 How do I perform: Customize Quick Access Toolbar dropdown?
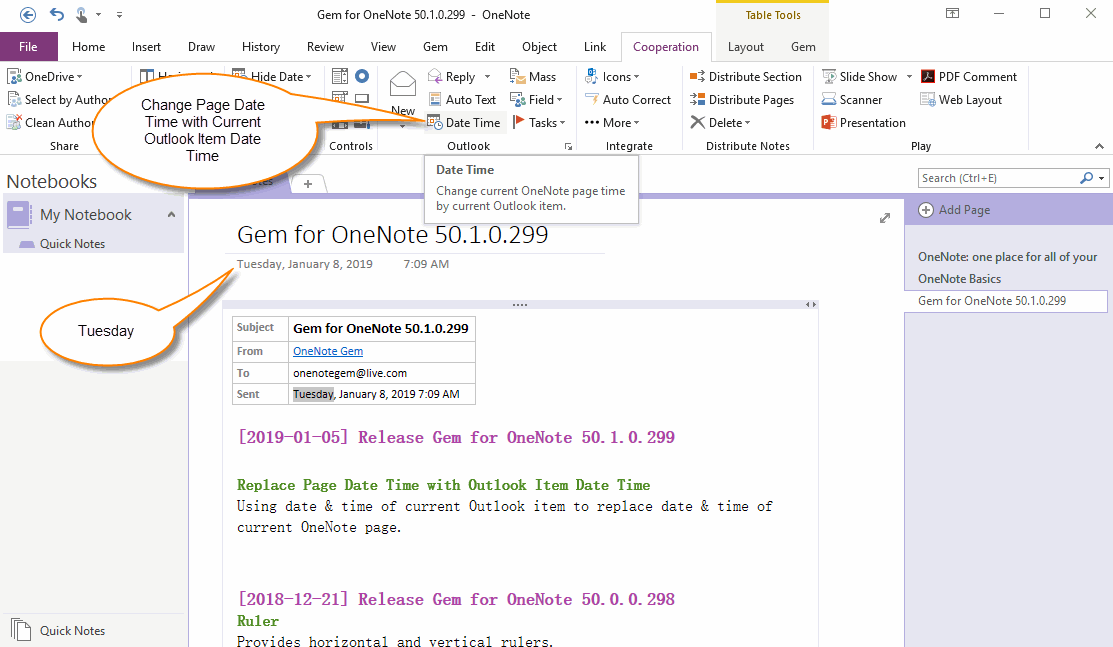coord(119,14)
